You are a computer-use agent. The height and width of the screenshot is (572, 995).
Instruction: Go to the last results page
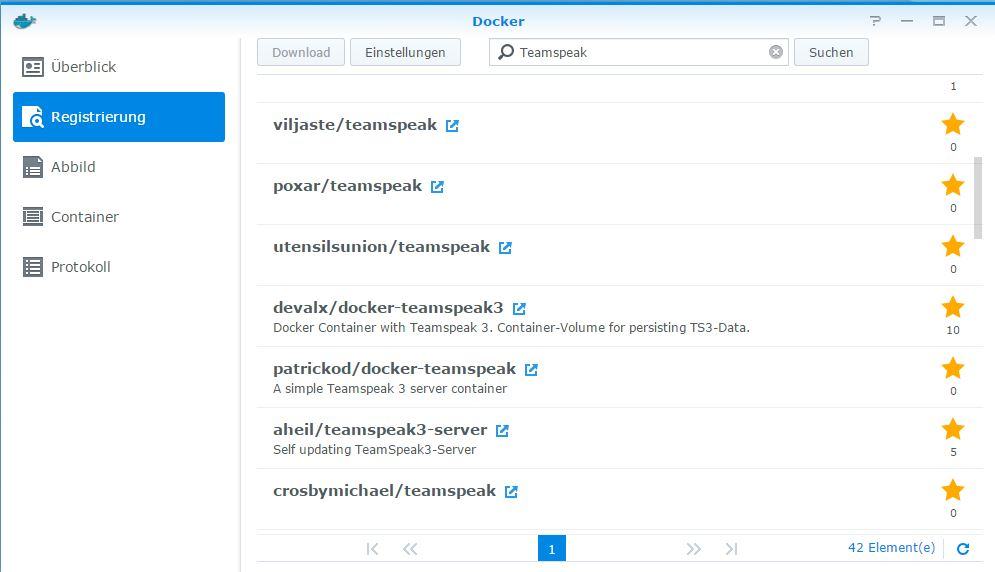pos(732,549)
